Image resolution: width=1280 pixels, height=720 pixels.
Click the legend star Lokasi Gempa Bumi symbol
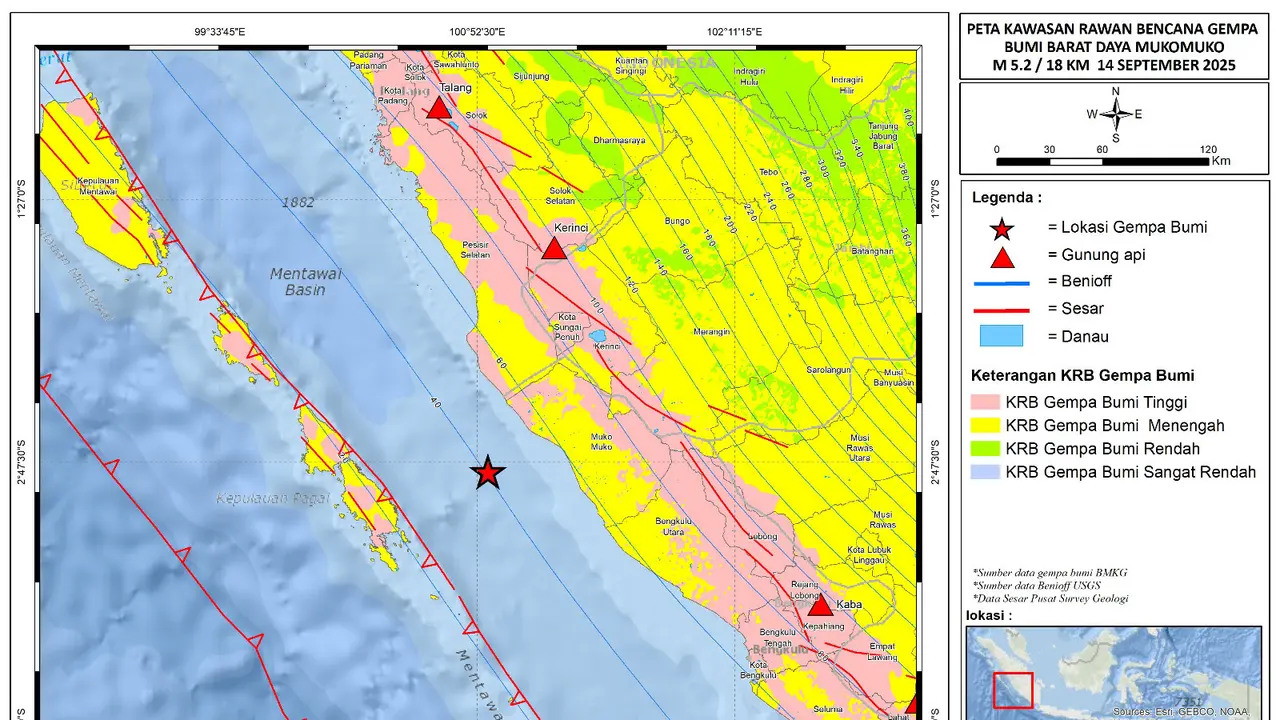tap(1001, 229)
